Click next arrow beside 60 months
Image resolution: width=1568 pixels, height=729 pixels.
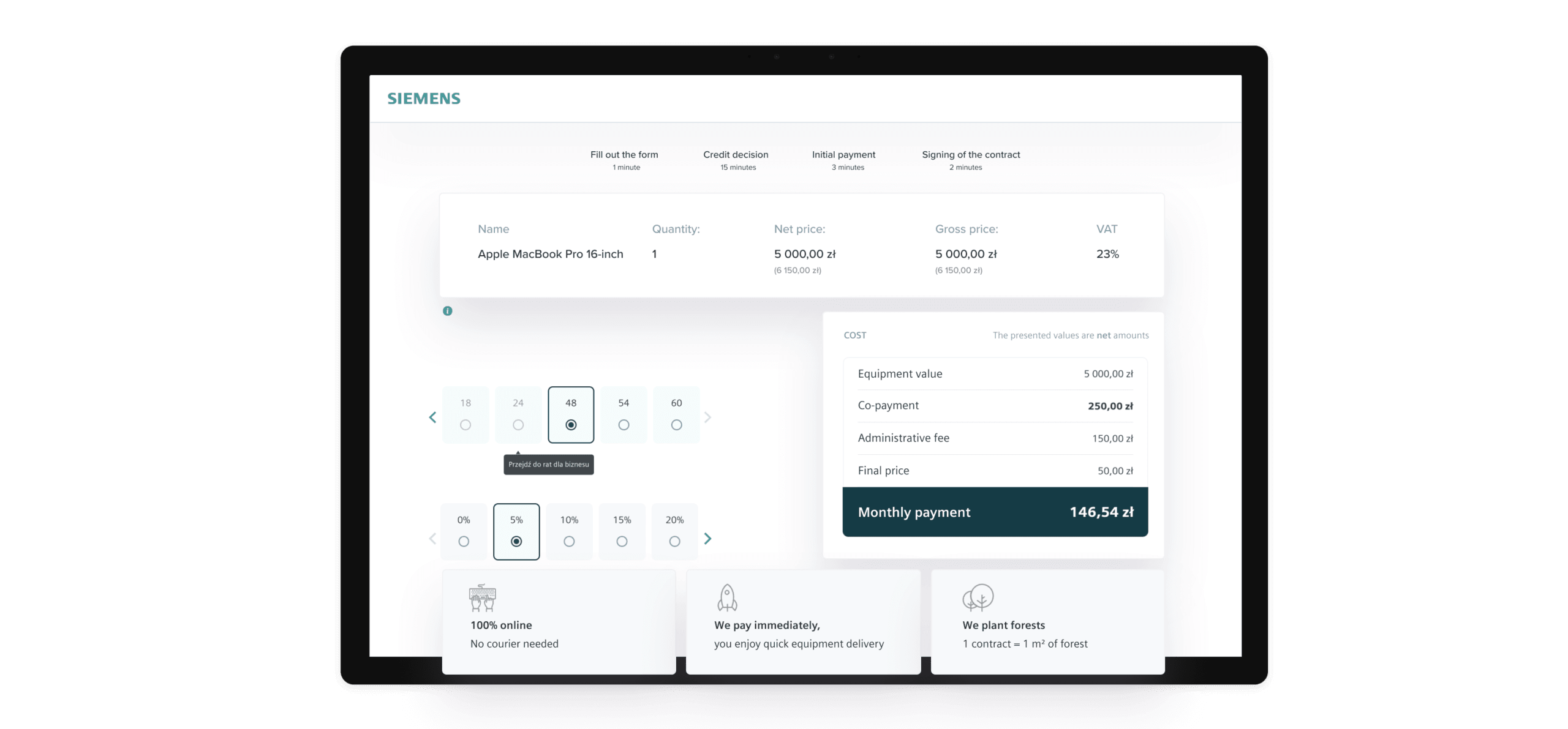(x=708, y=417)
